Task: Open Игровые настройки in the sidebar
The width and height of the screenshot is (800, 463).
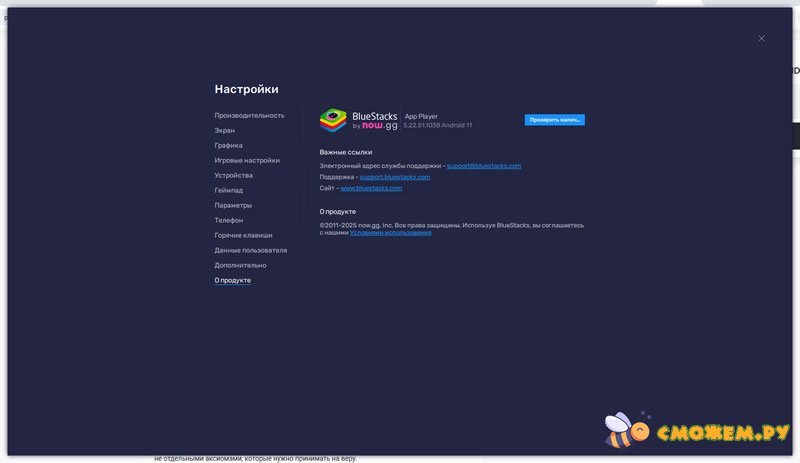Action: click(247, 160)
